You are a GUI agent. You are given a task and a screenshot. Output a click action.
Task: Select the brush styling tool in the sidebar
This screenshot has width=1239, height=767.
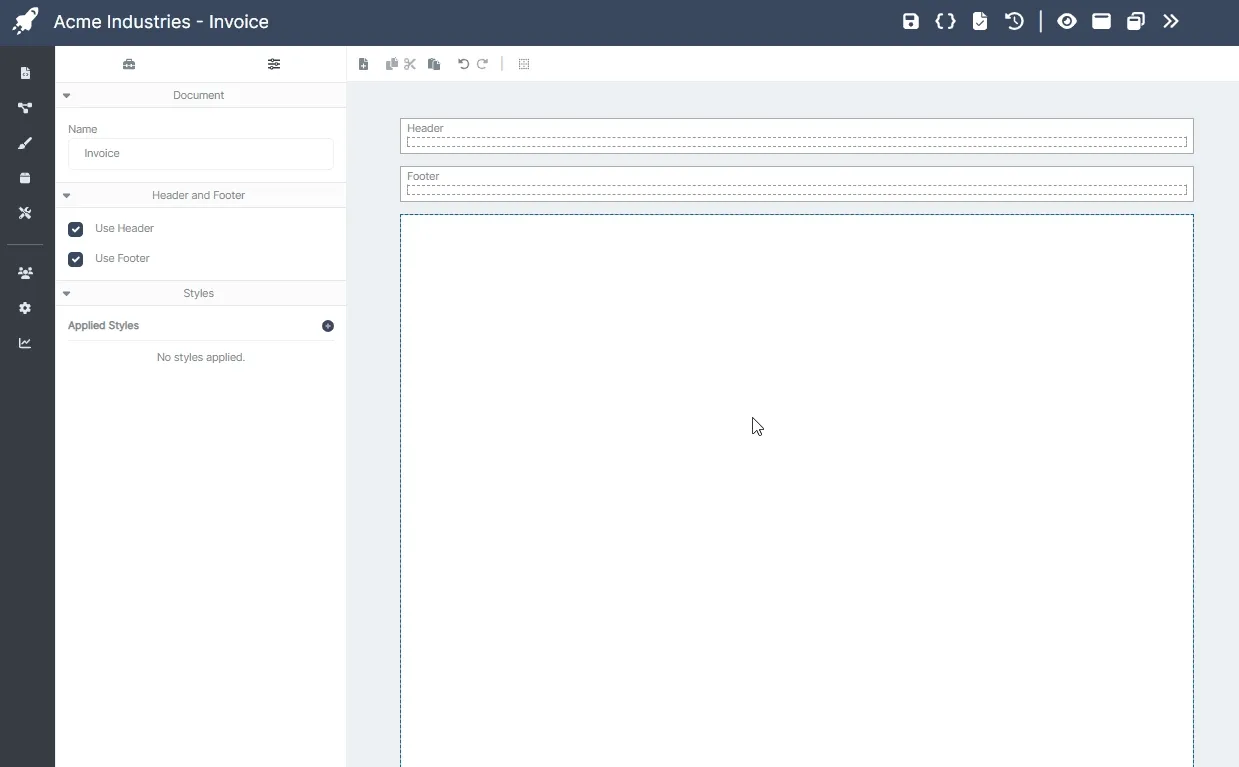tap(24, 143)
